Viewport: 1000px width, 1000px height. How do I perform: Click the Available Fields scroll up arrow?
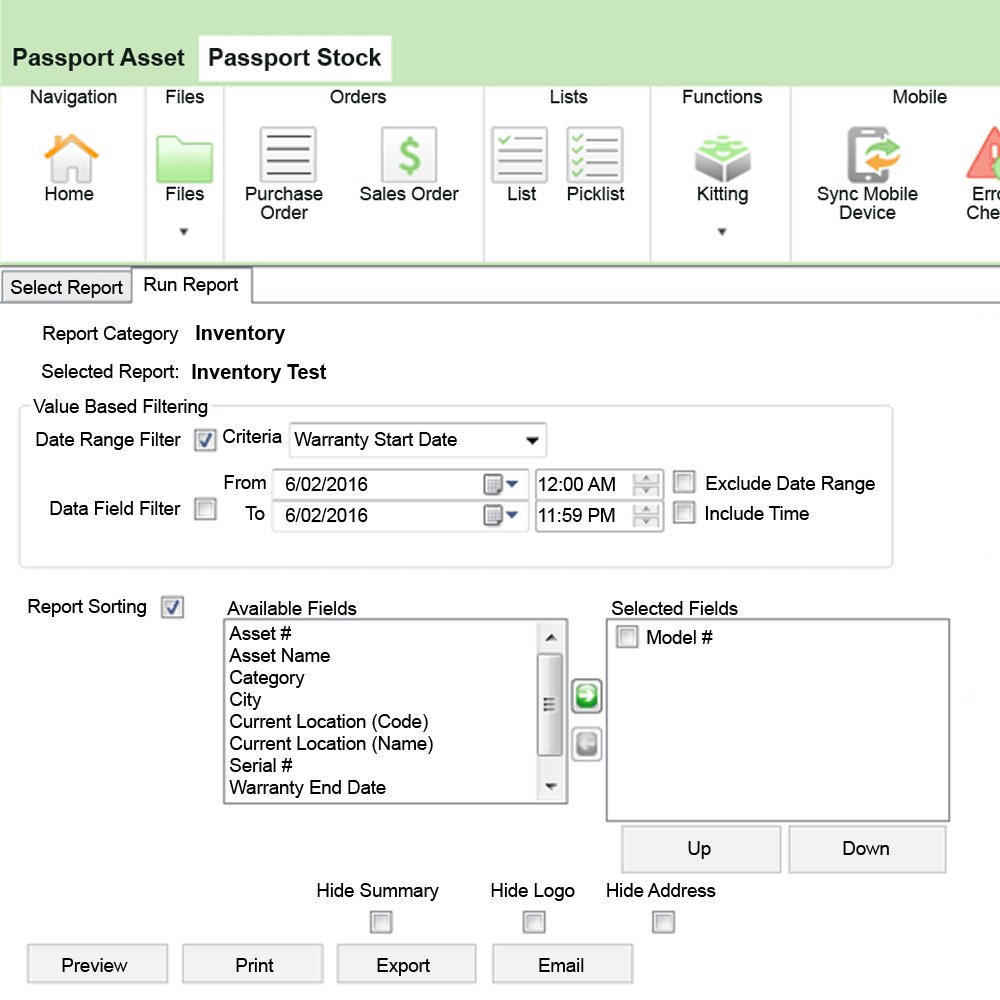[x=551, y=637]
